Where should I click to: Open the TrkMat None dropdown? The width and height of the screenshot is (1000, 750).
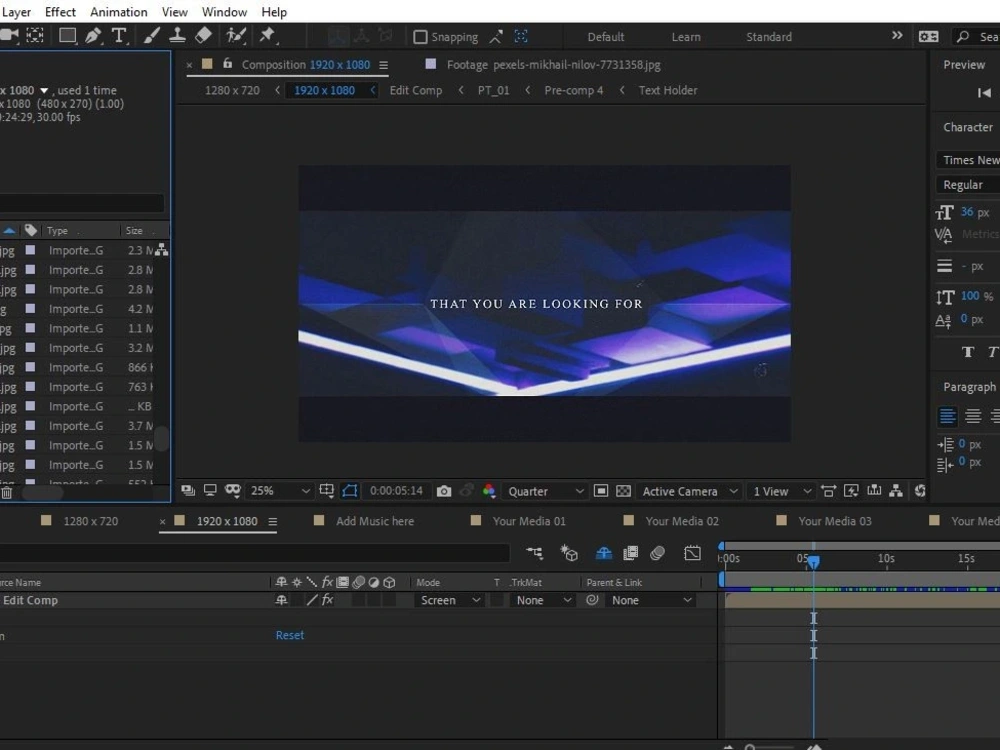[543, 600]
